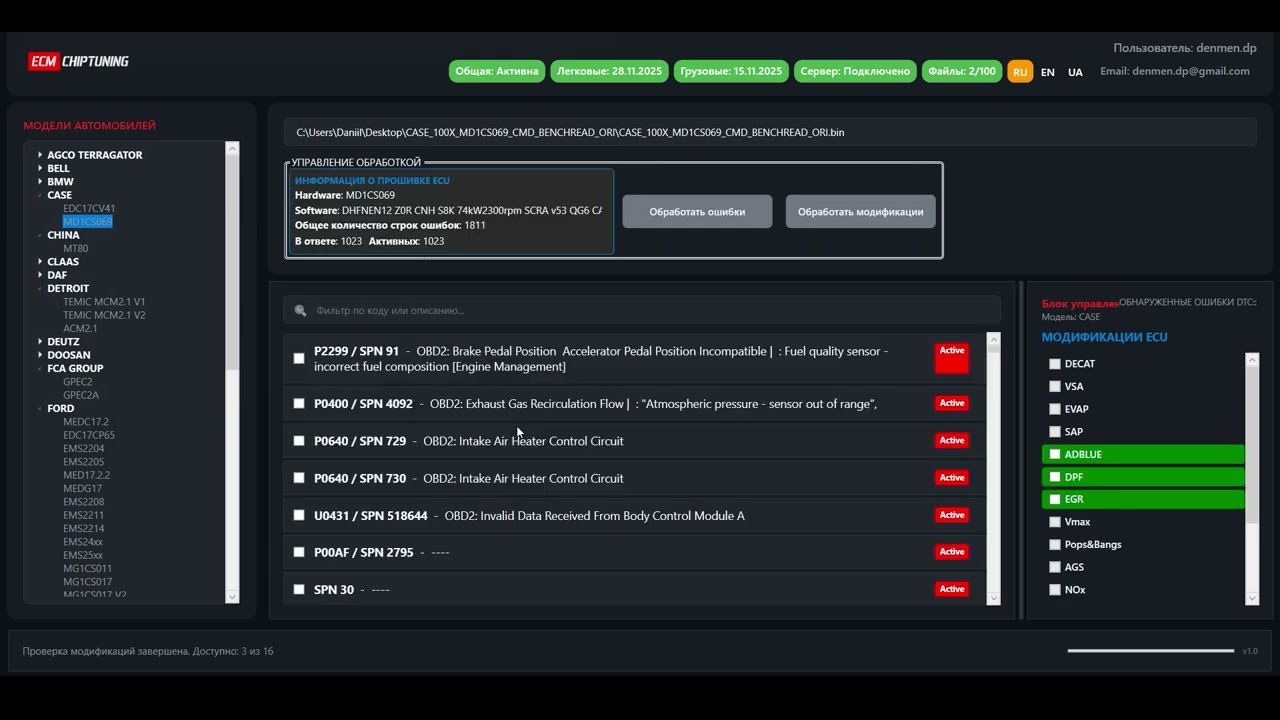Collapse the FCA GROUP tree node
The height and width of the screenshot is (720, 1280).
point(40,368)
